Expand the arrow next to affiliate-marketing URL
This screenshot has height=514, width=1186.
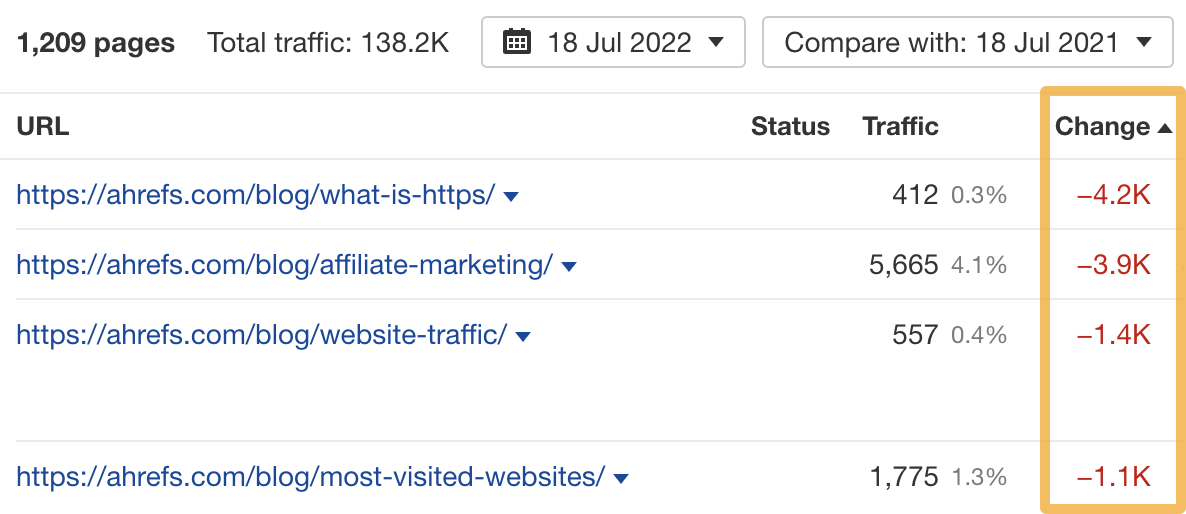click(x=569, y=267)
